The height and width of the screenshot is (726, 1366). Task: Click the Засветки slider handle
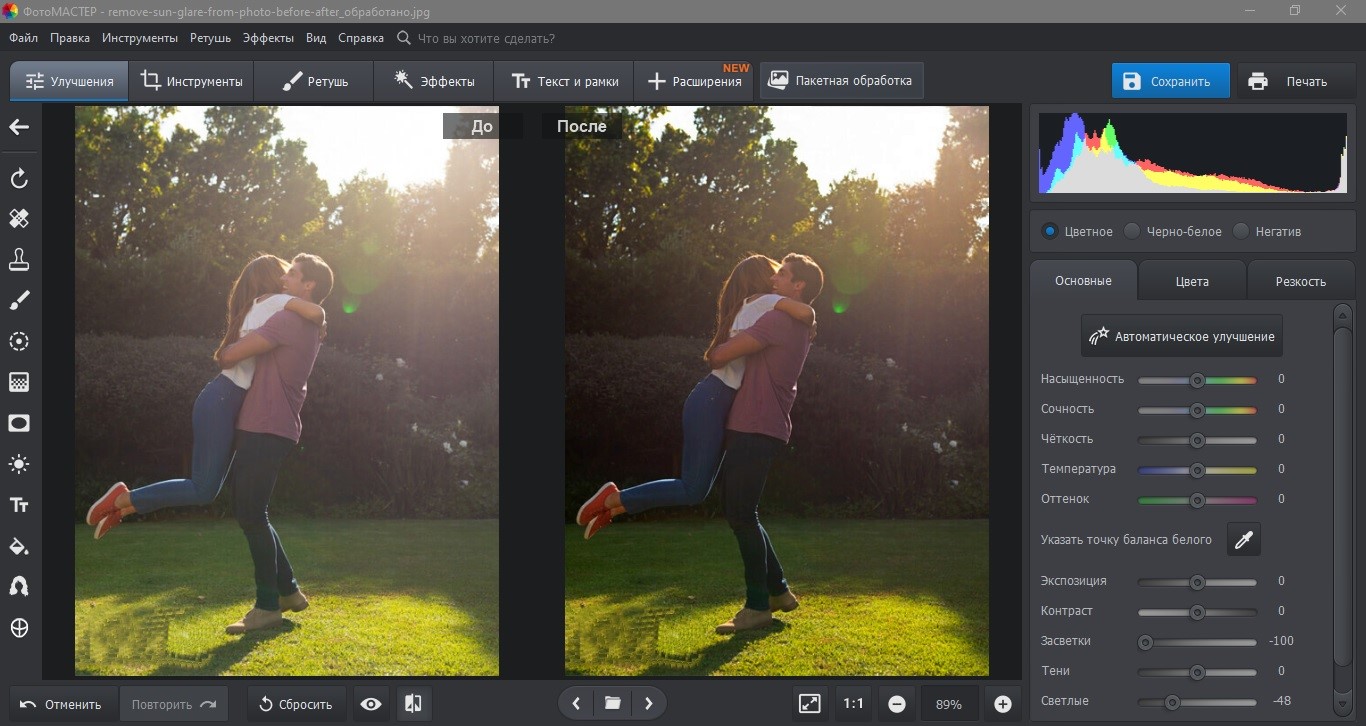coord(1146,642)
